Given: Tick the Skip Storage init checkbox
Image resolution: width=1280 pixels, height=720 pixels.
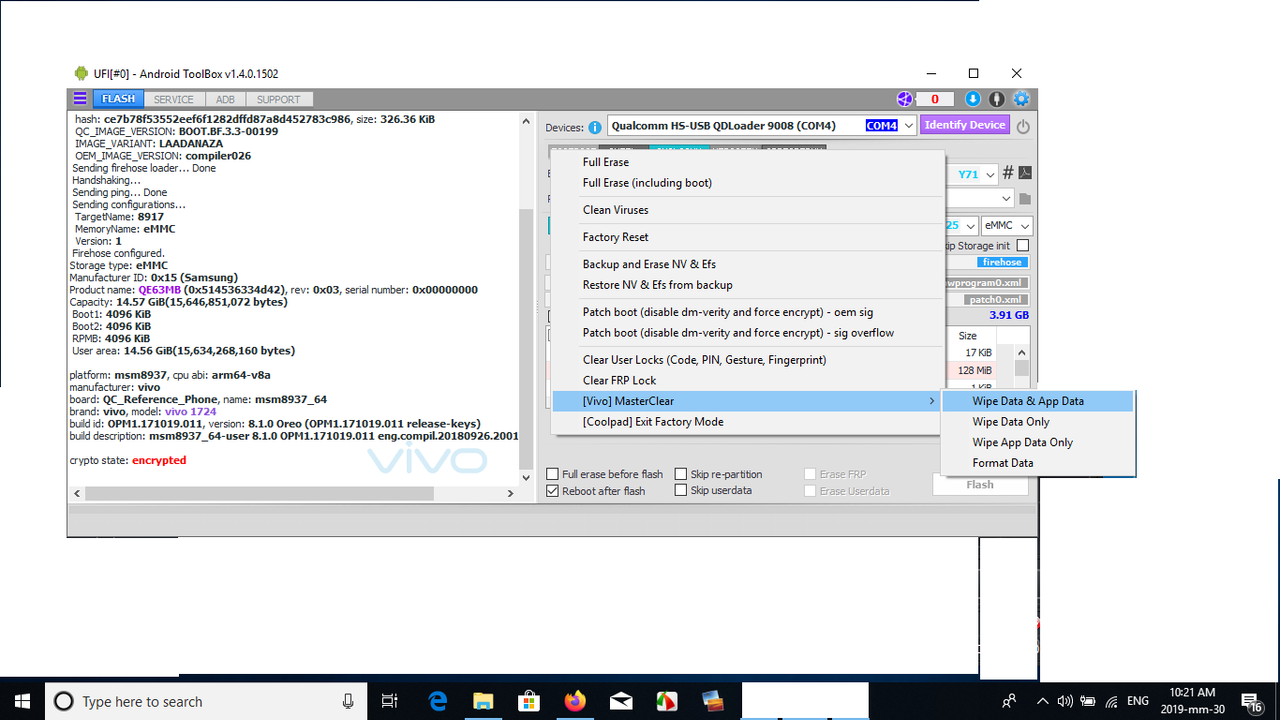Looking at the screenshot, I should [1022, 245].
